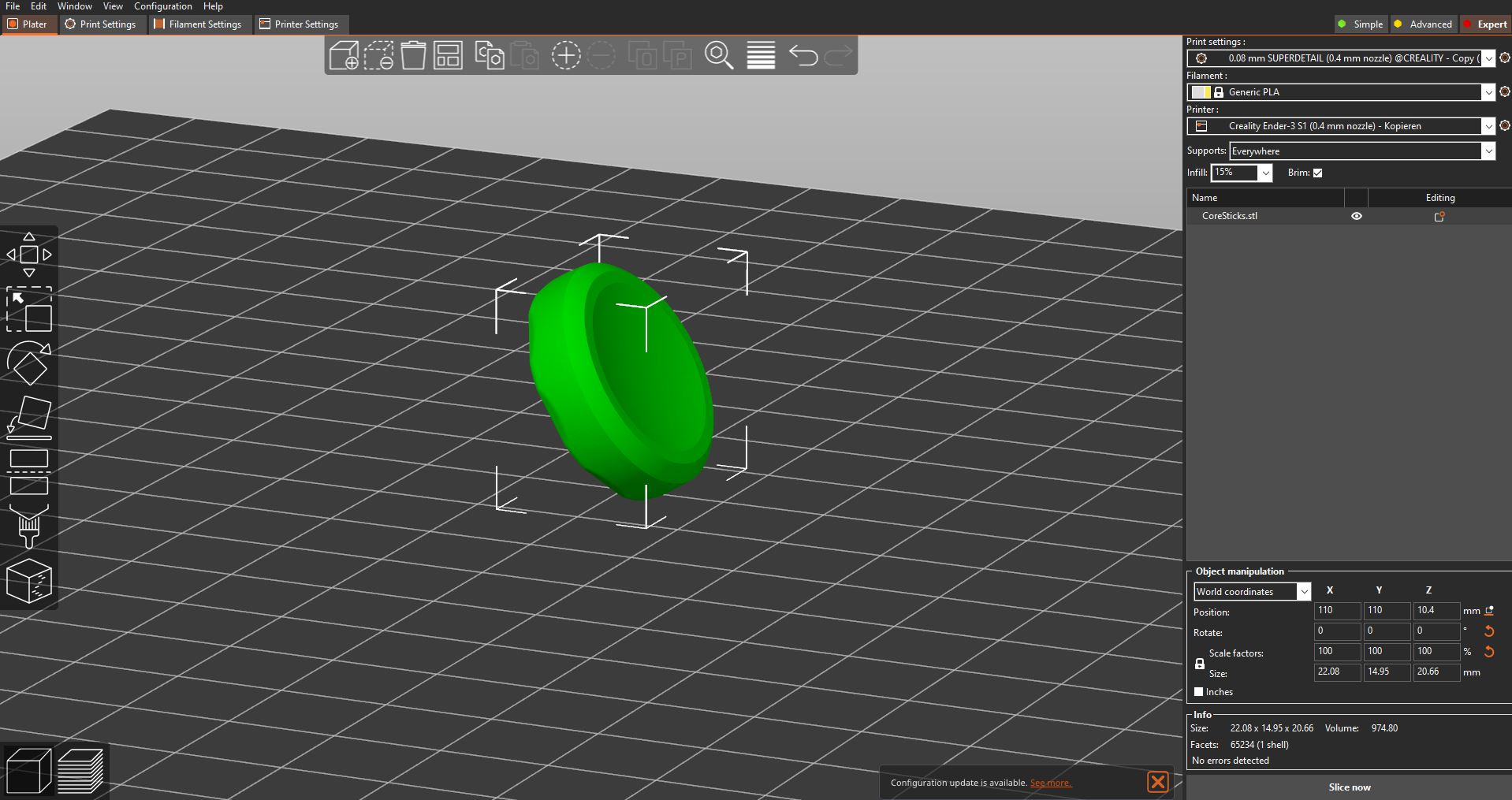Reset scale with the orange arrow
The image size is (1512, 800).
(x=1489, y=652)
